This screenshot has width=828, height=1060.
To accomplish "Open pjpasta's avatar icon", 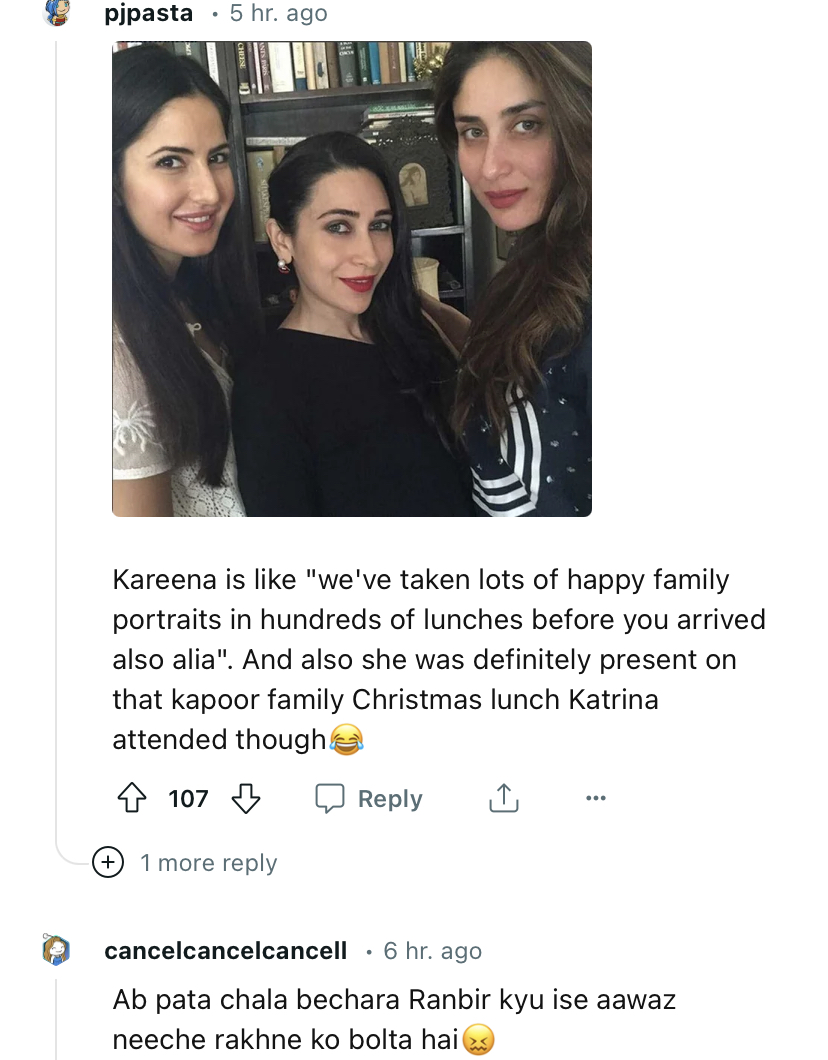I will [x=56, y=13].
